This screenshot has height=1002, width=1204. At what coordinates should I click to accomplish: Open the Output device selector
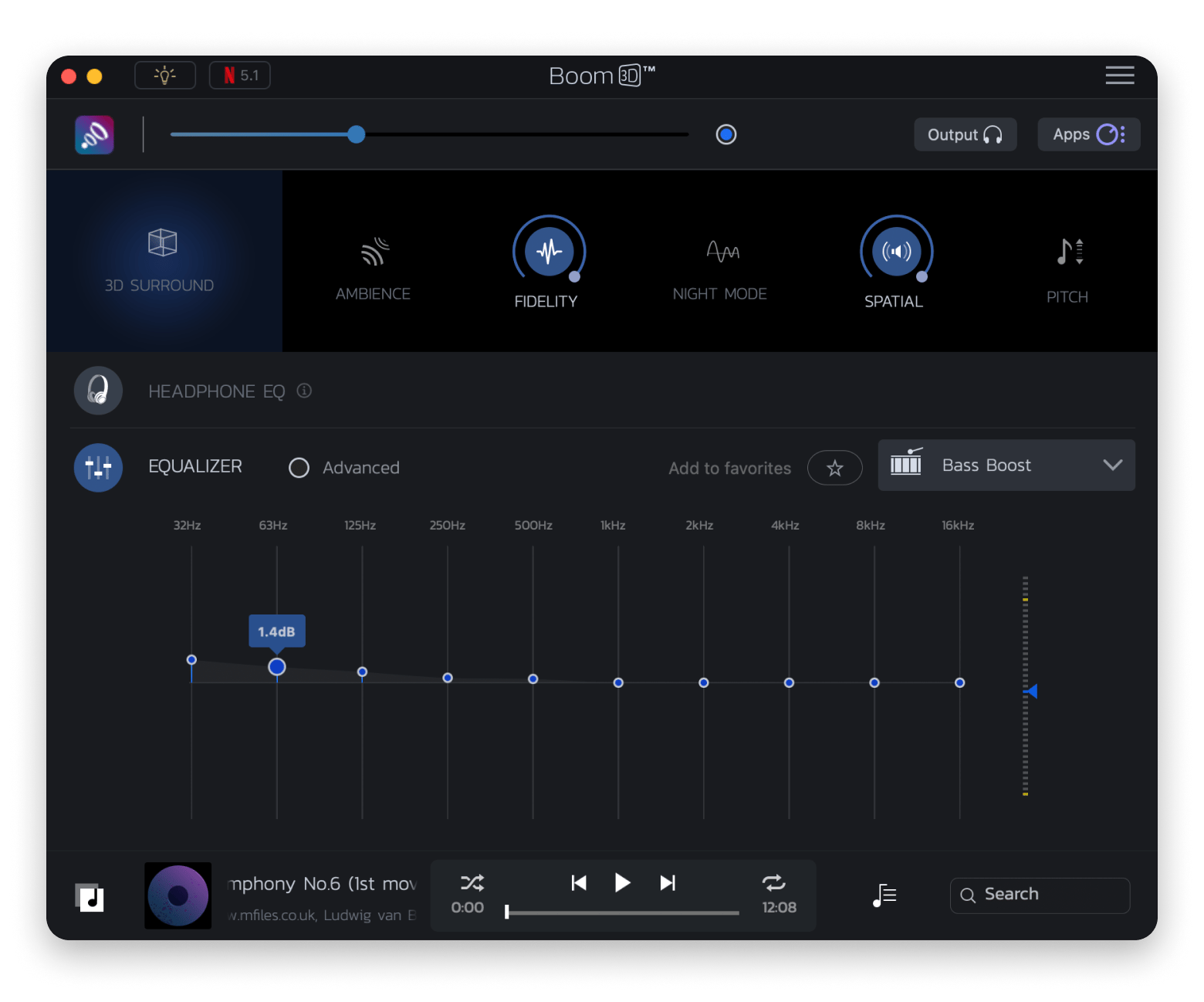click(x=965, y=135)
